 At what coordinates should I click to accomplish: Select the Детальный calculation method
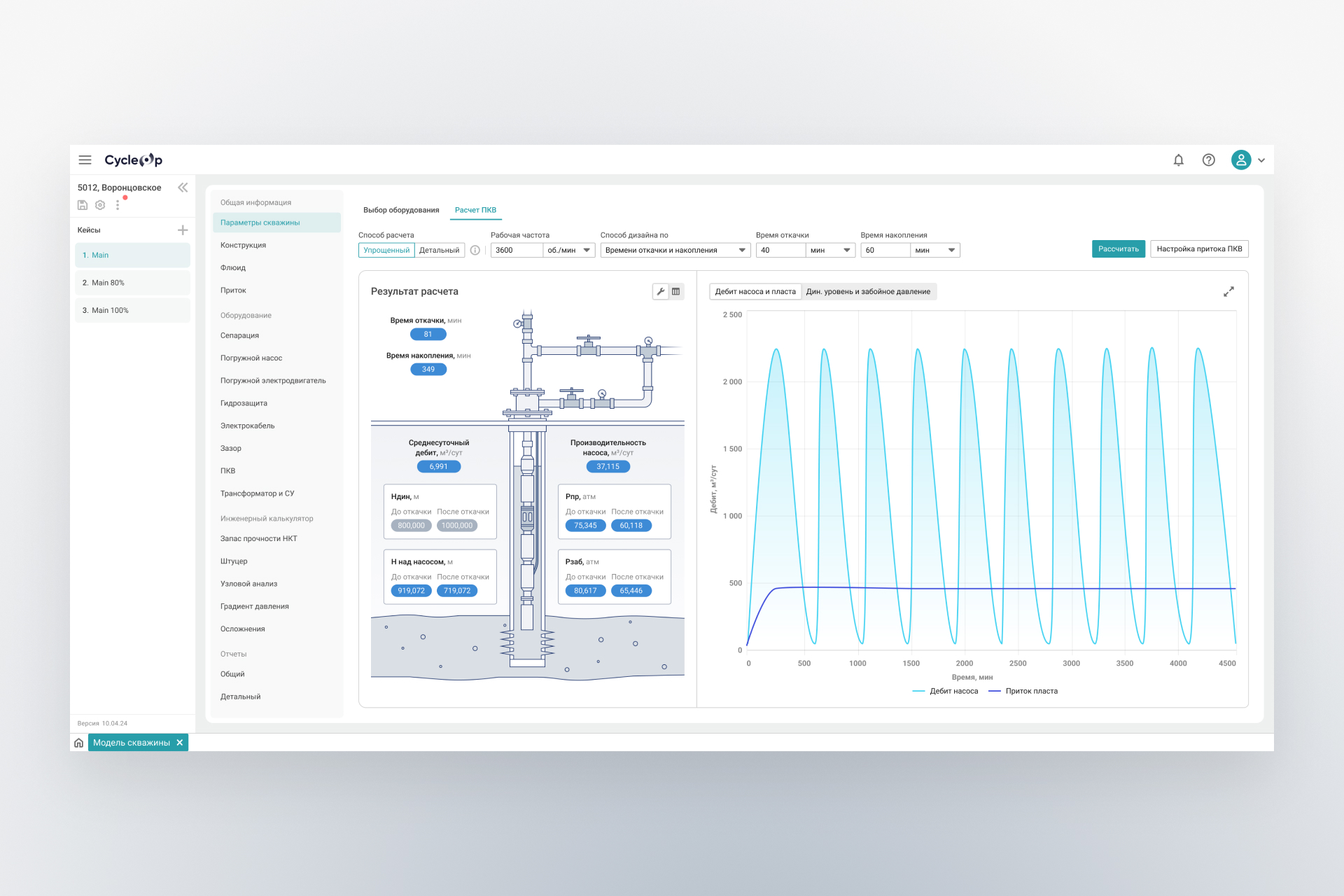439,250
